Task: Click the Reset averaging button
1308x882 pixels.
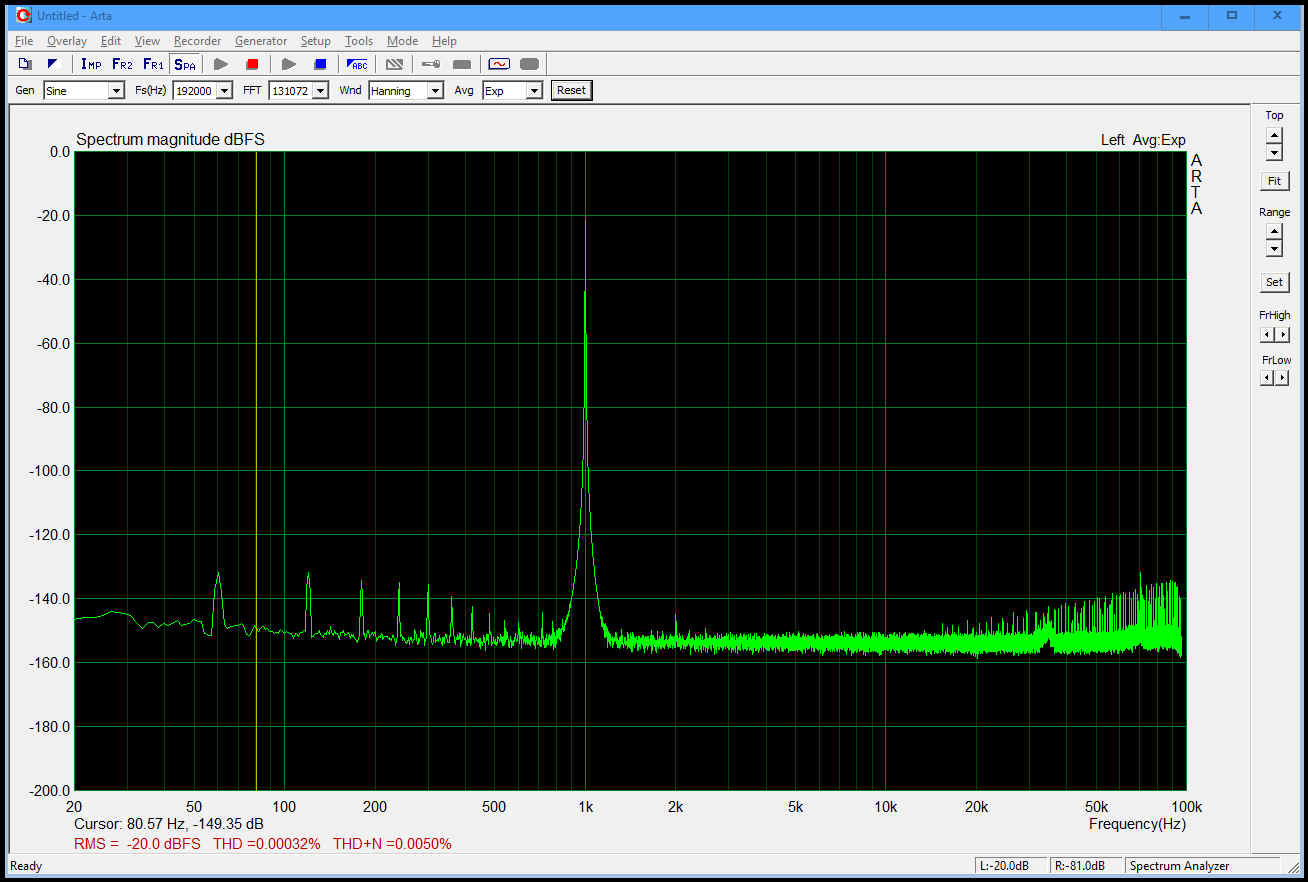Action: coord(571,90)
